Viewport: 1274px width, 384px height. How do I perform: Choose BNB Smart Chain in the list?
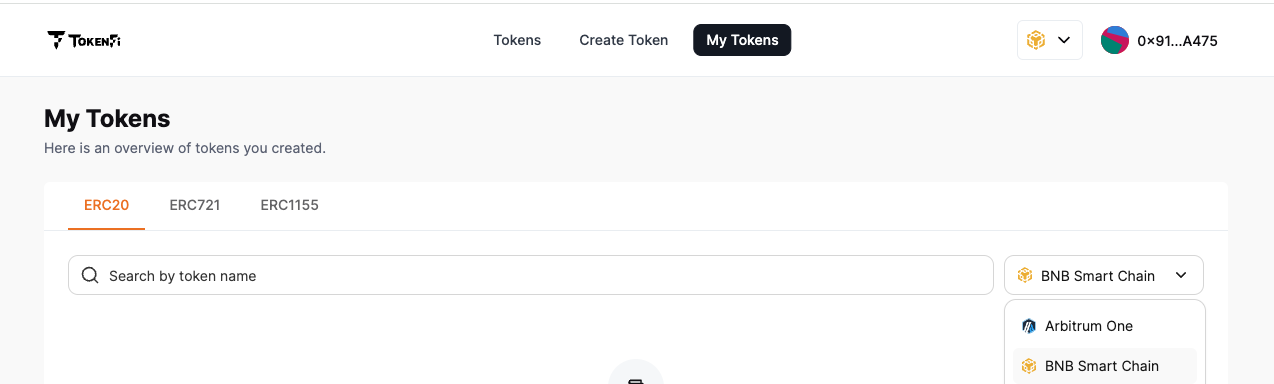(1105, 366)
